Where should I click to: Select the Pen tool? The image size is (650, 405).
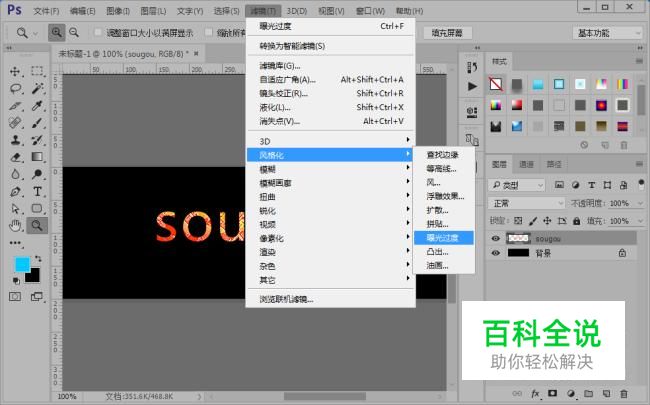(x=15, y=192)
